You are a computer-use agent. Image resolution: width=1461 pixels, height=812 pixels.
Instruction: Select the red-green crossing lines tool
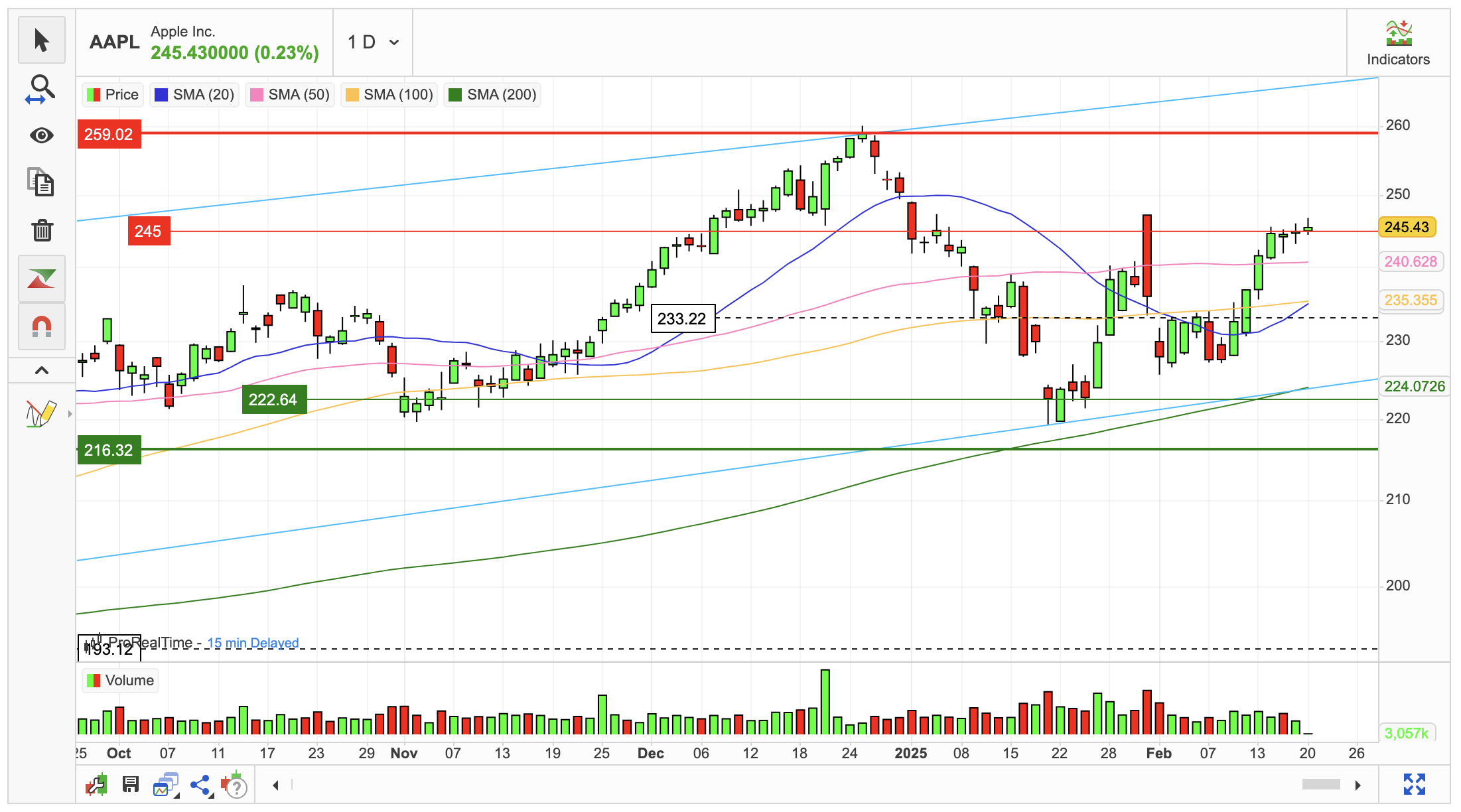pyautogui.click(x=42, y=279)
